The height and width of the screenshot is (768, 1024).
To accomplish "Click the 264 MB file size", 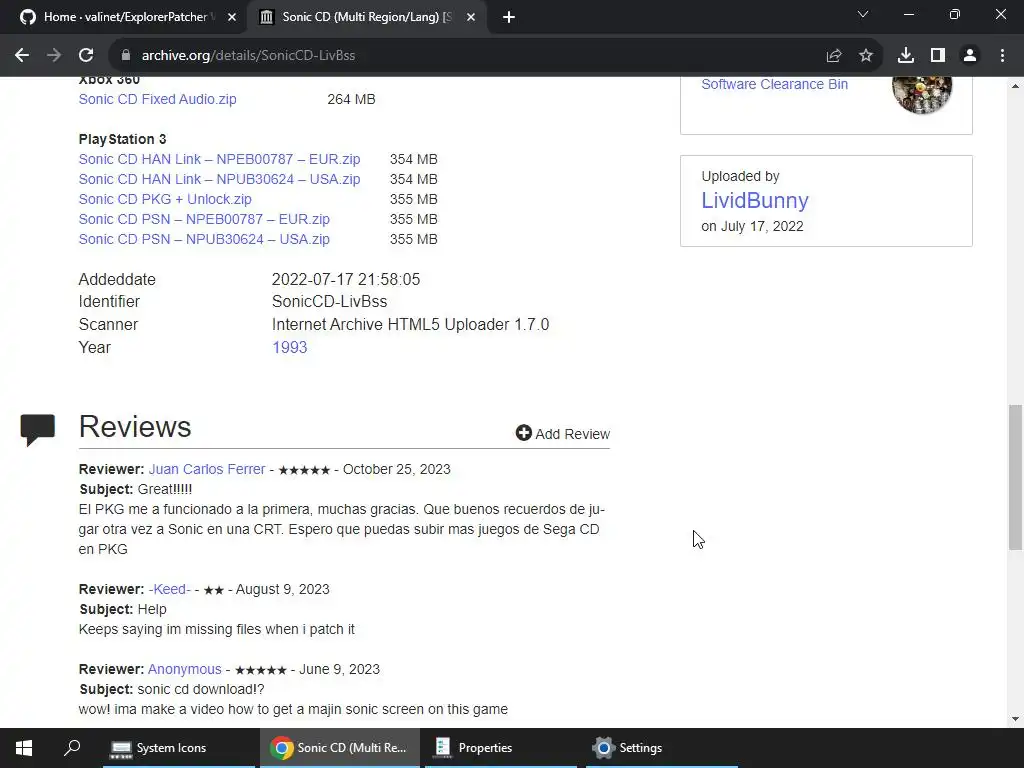I will point(351,99).
